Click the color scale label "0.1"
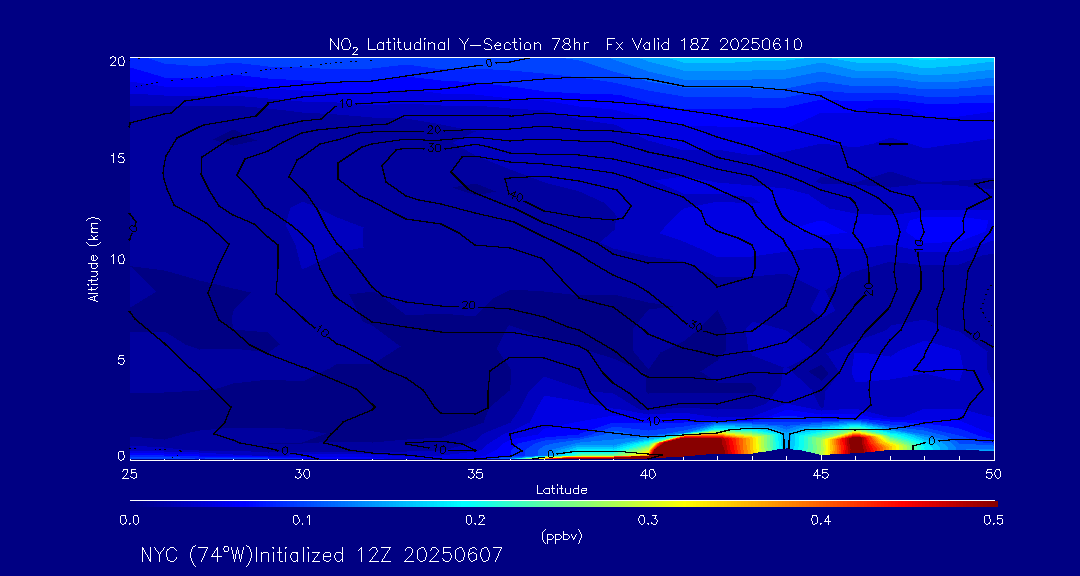Image resolution: width=1080 pixels, height=576 pixels. (x=302, y=521)
